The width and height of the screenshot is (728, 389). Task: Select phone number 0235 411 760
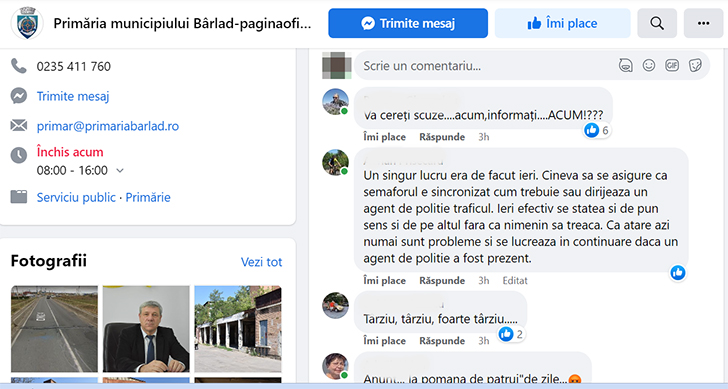tap(74, 66)
